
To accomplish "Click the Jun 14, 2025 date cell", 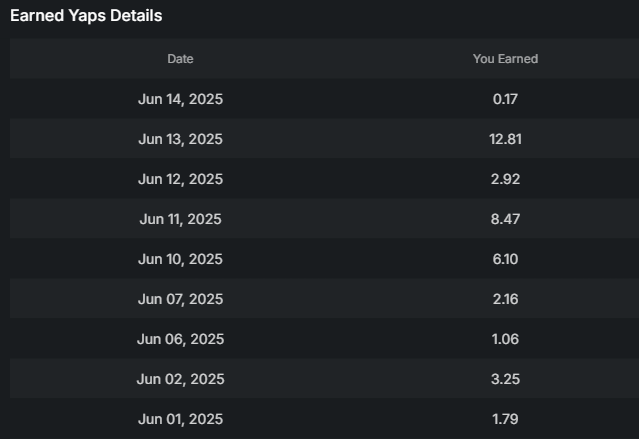I will tap(180, 99).
